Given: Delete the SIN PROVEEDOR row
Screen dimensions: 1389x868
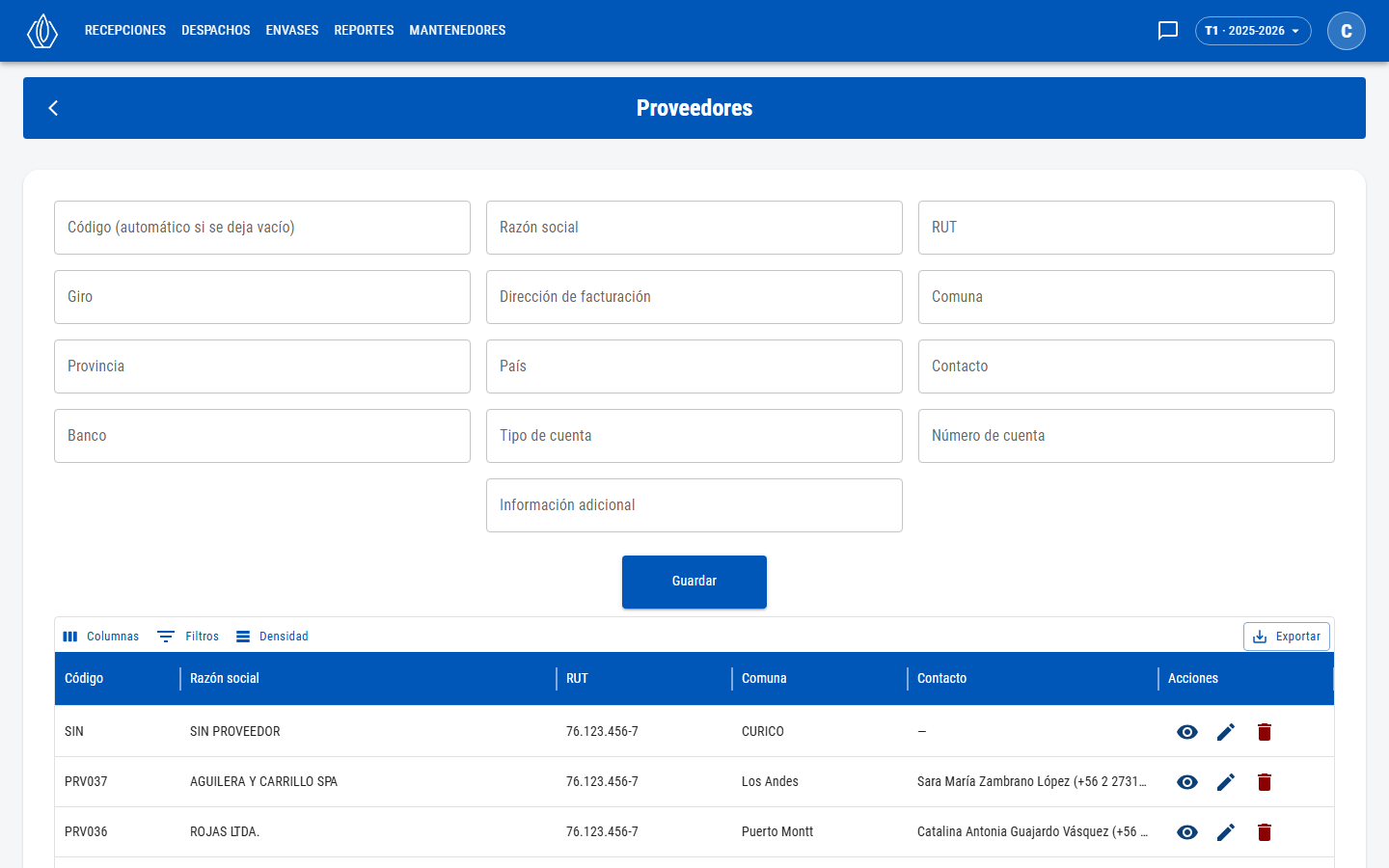Looking at the screenshot, I should (x=1265, y=732).
